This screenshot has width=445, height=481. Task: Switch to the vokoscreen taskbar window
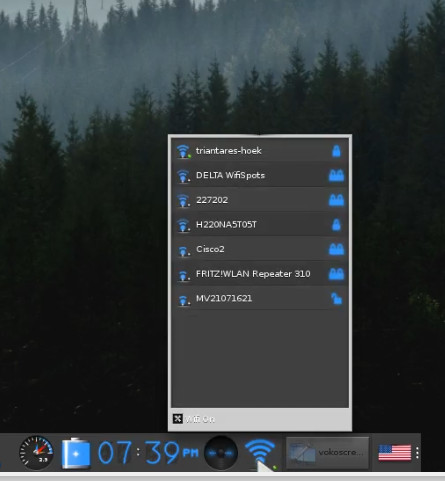pyautogui.click(x=328, y=453)
